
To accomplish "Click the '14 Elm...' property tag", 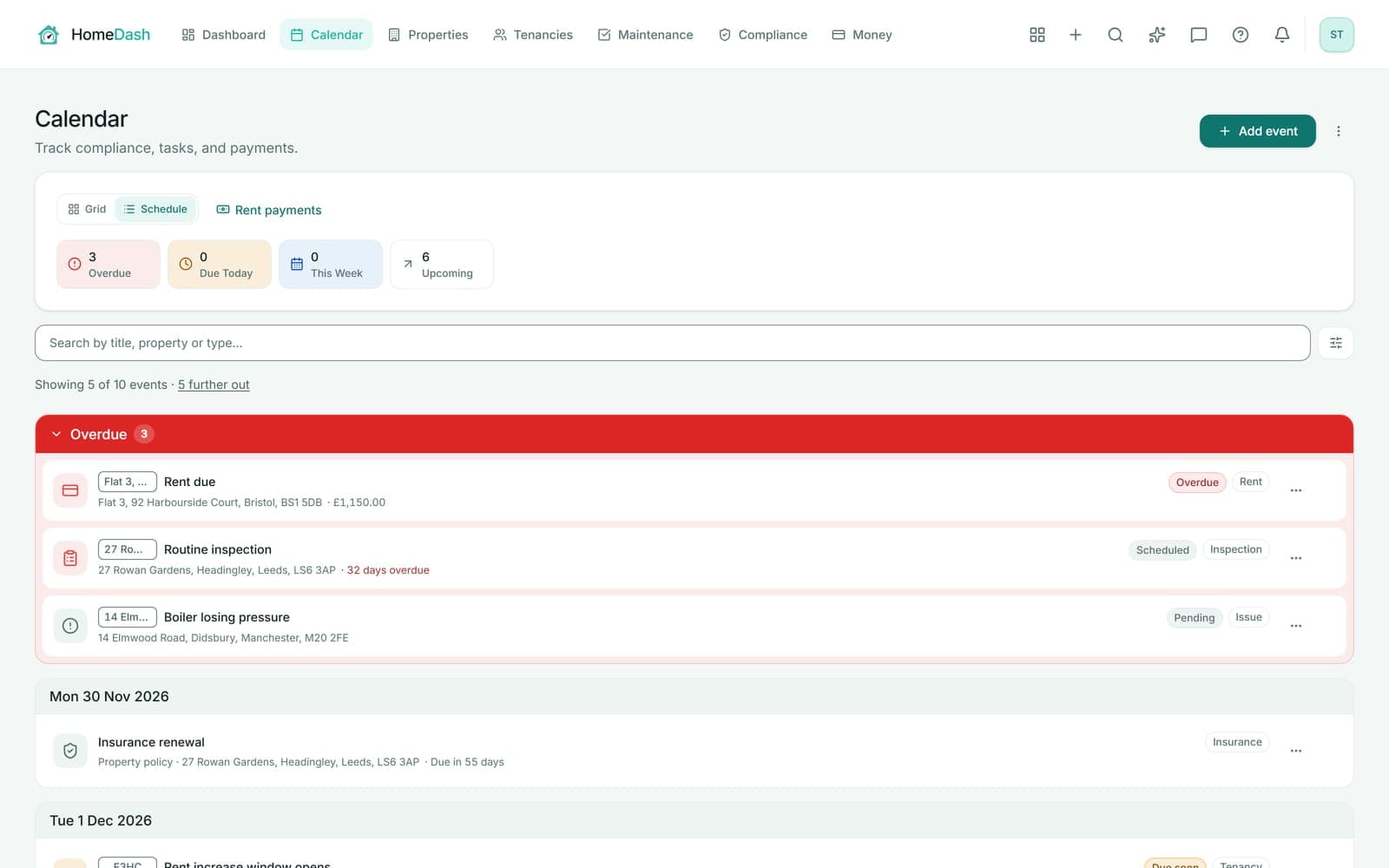I will pyautogui.click(x=128, y=617).
